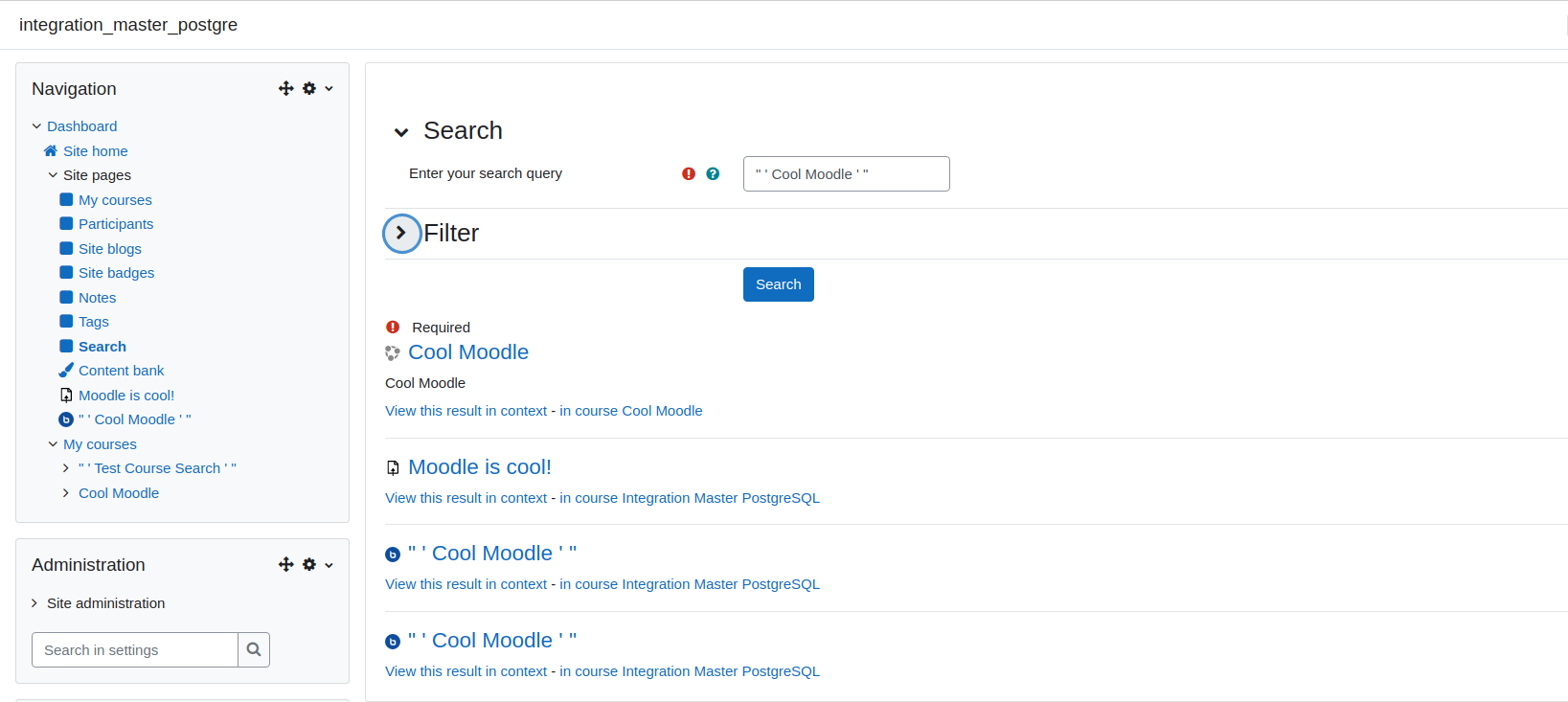Click the red icon beside the Required legend

[x=393, y=327]
